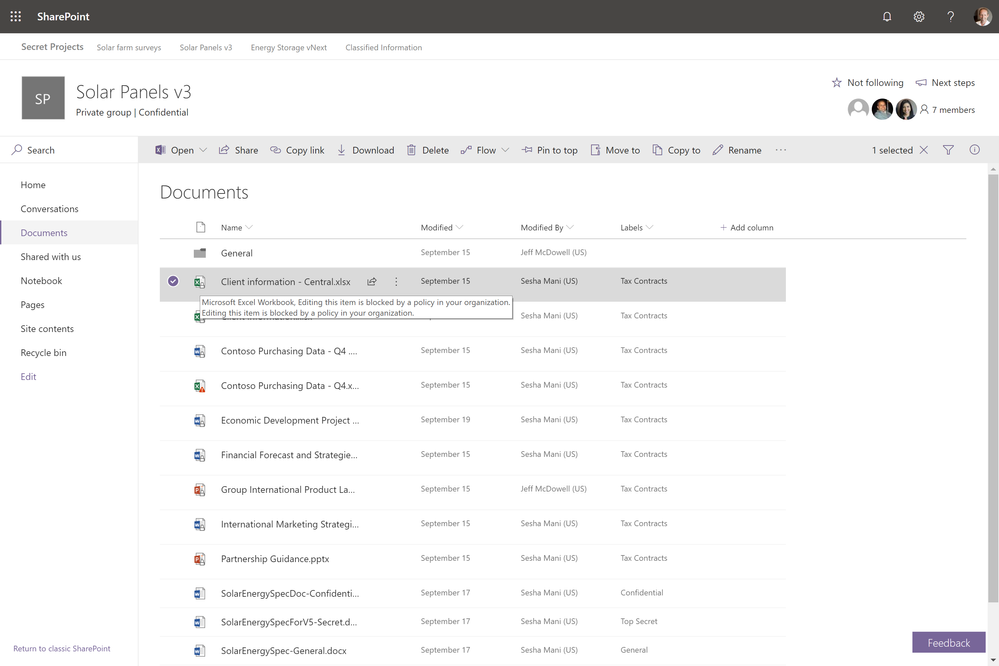Click Return to classic SharePoint link

point(62,648)
